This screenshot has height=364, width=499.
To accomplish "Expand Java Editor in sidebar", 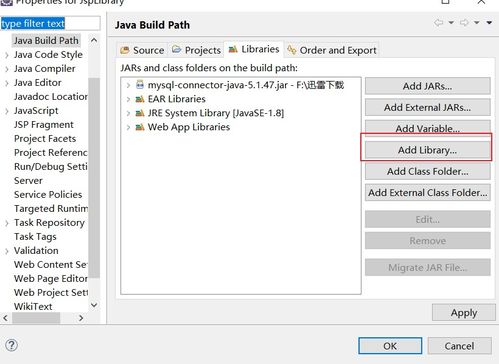I will [7, 83].
